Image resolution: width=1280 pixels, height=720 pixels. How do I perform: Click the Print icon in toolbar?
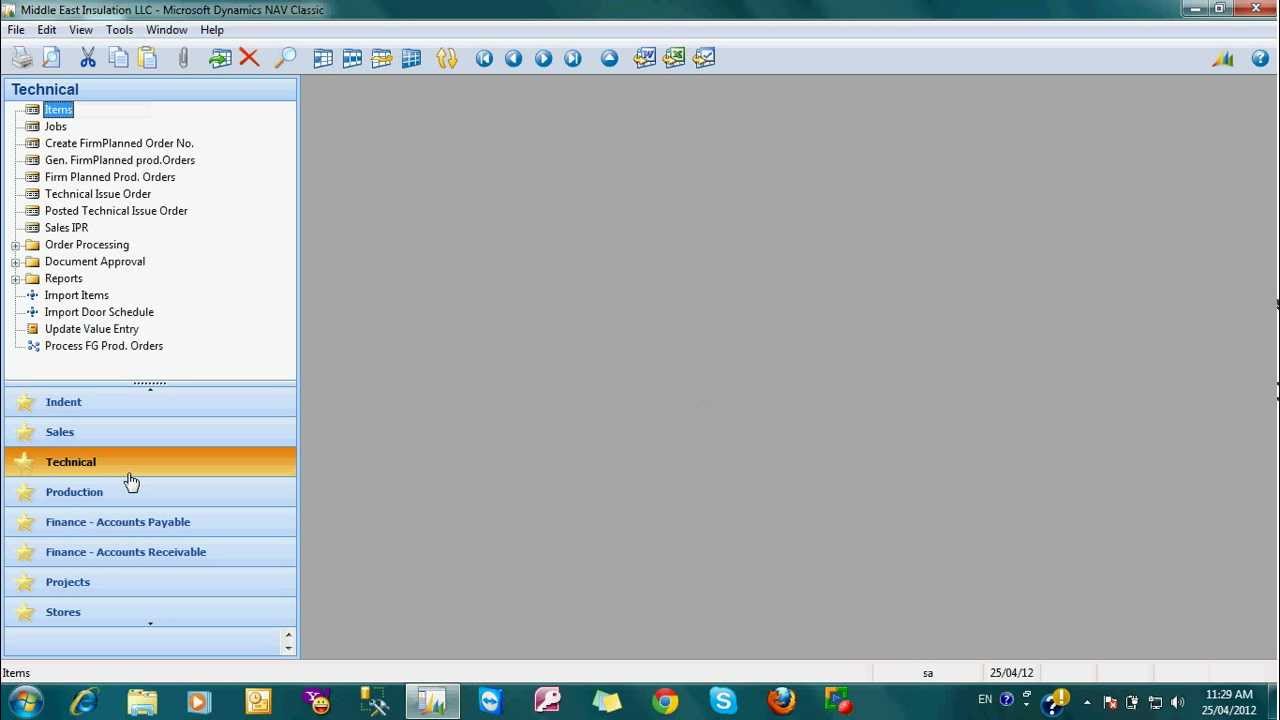(x=22, y=58)
